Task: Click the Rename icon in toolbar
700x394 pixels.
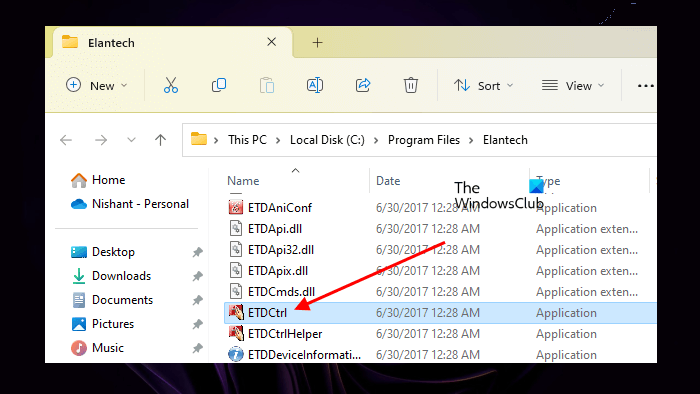Action: tap(315, 85)
